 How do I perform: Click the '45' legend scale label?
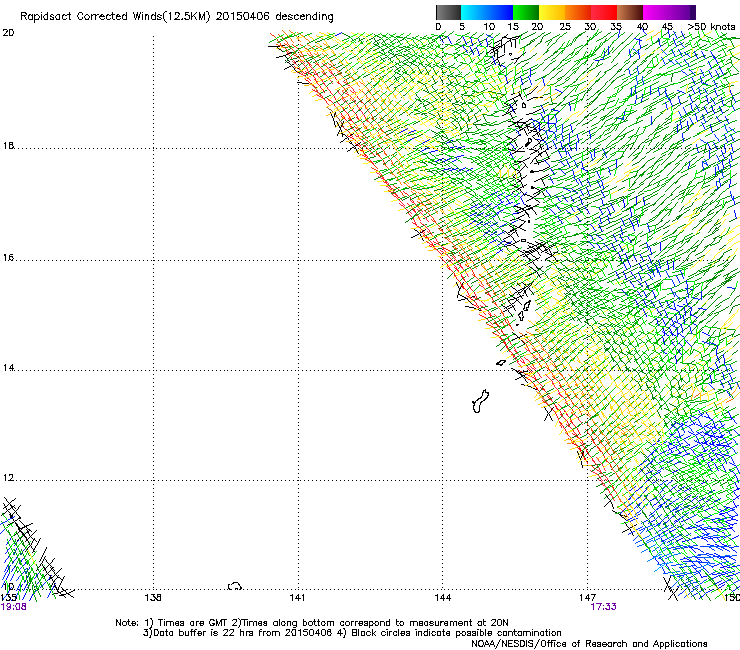tap(667, 27)
